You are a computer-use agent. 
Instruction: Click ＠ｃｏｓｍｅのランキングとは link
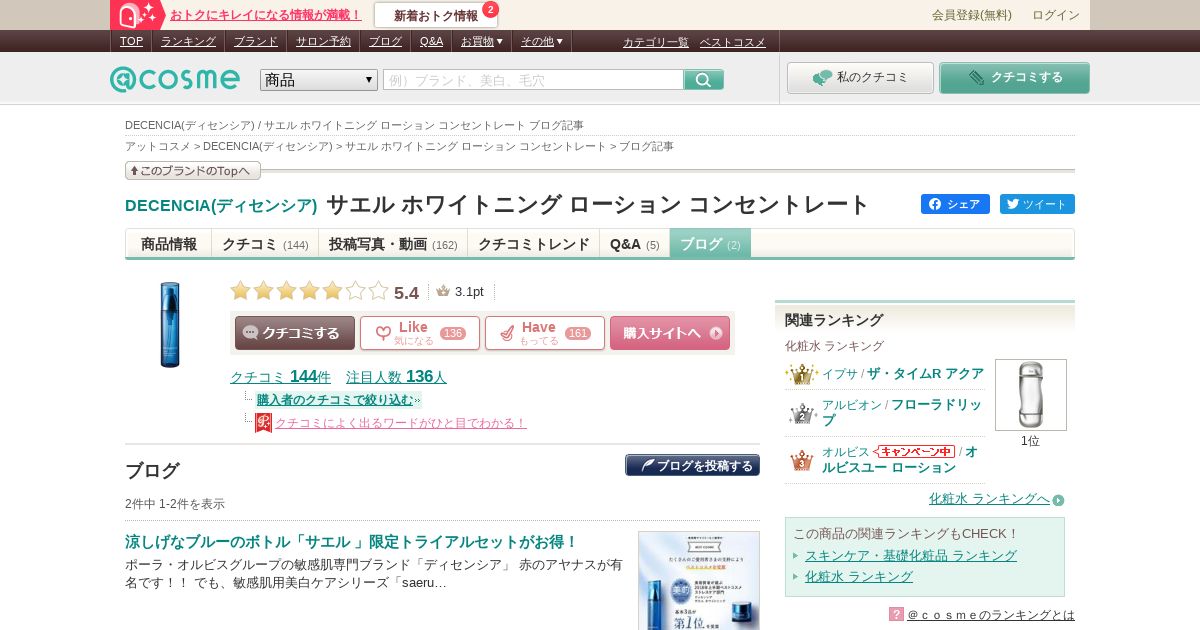[x=991, y=614]
